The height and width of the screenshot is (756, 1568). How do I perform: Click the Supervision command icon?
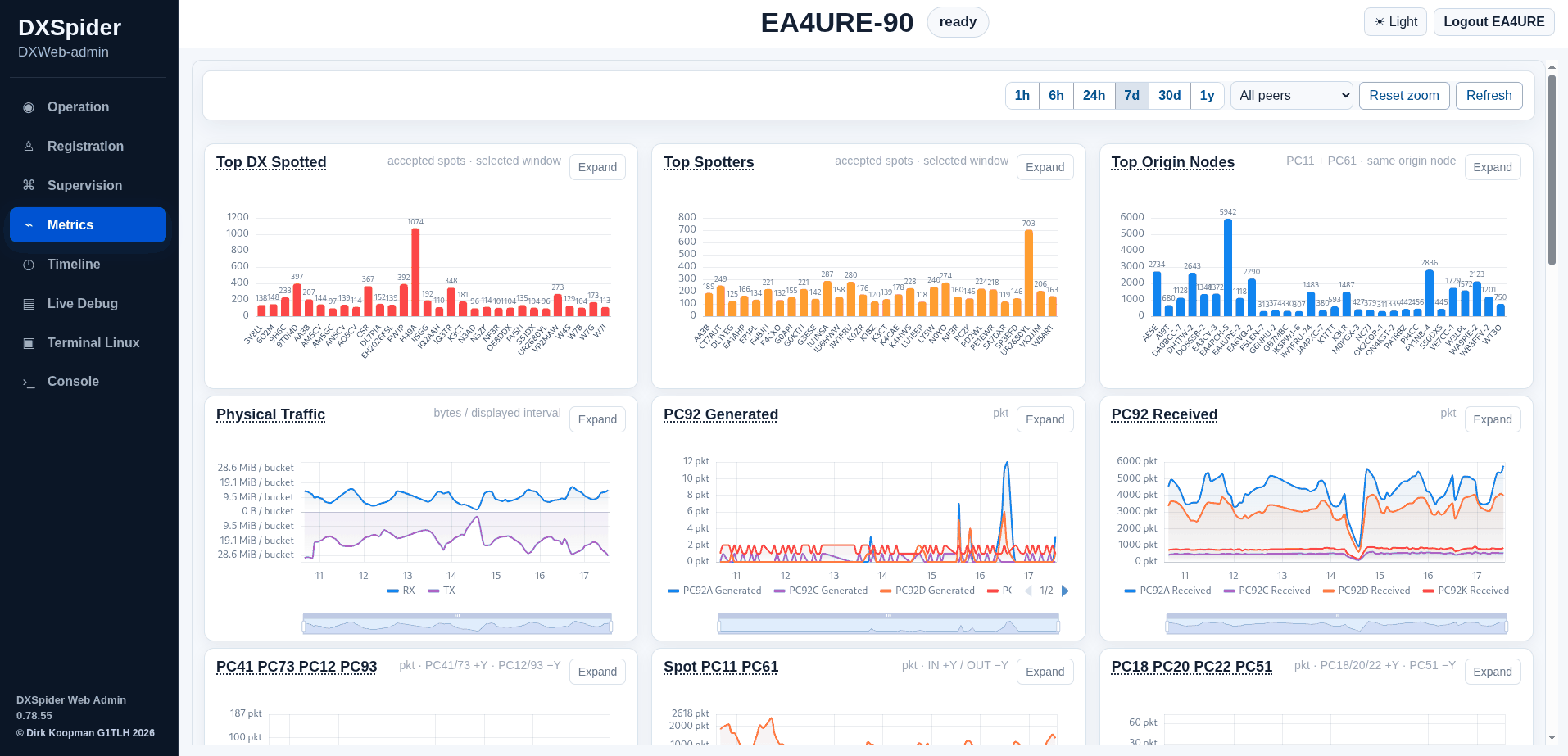tap(29, 186)
